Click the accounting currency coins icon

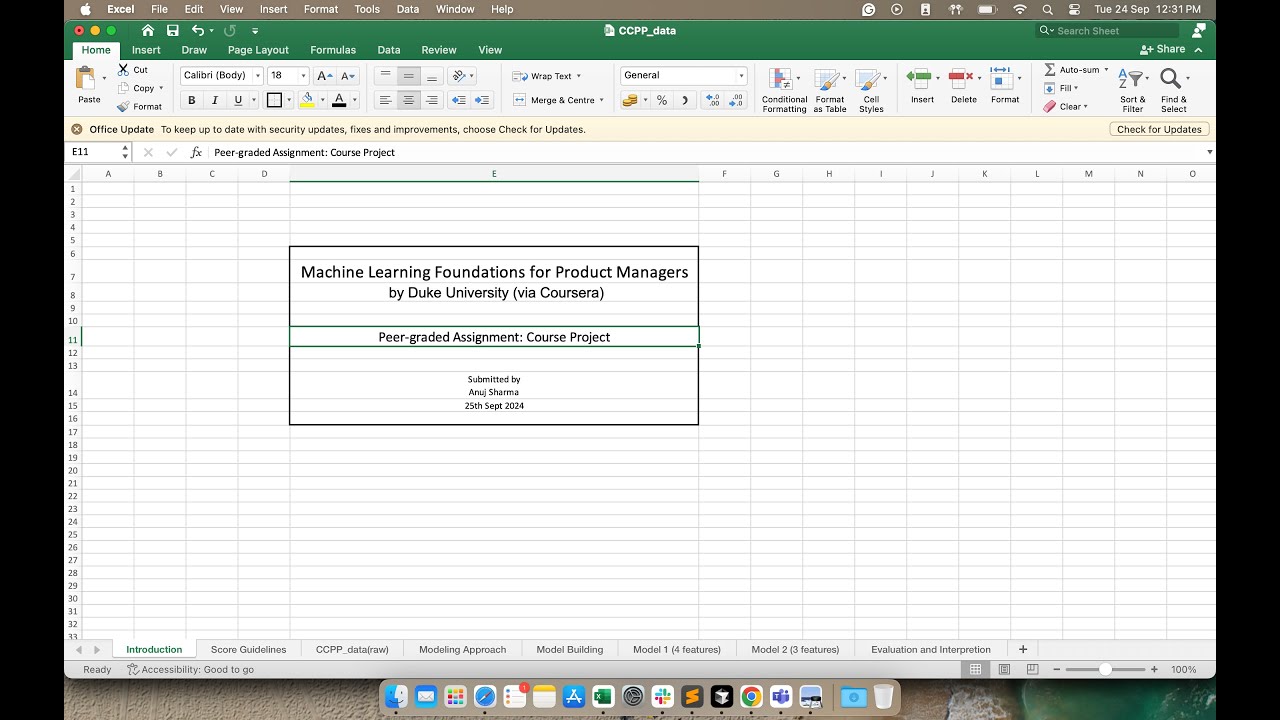tap(629, 100)
